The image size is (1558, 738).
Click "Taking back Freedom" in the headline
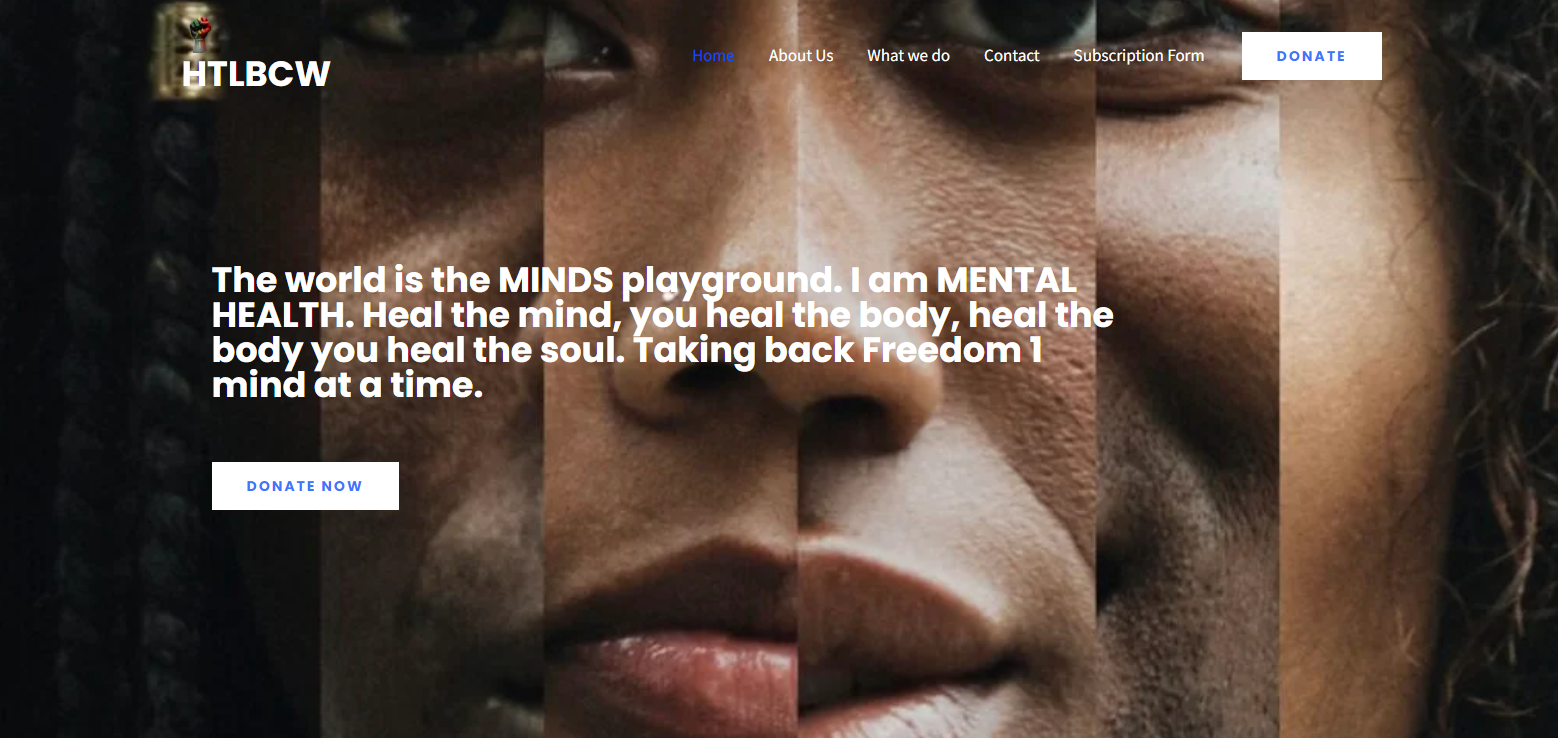pos(827,350)
